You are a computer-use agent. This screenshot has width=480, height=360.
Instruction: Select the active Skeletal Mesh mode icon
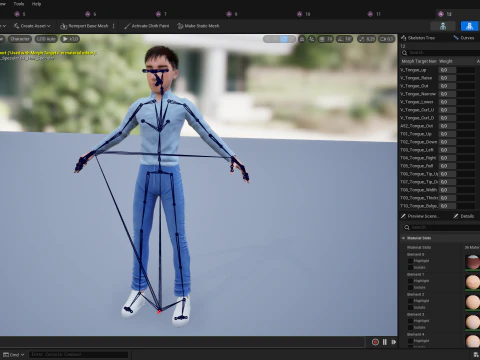(469, 26)
